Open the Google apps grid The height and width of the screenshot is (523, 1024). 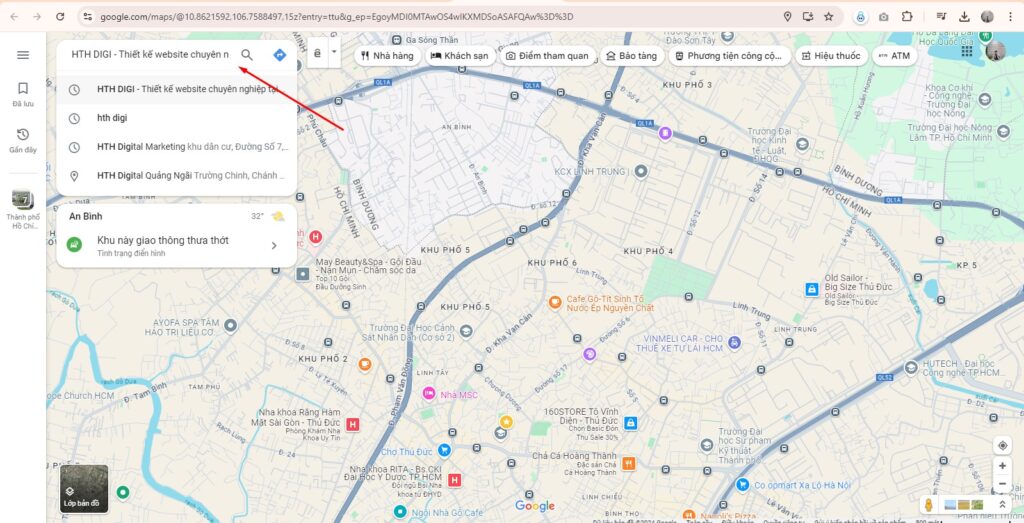pyautogui.click(x=967, y=51)
